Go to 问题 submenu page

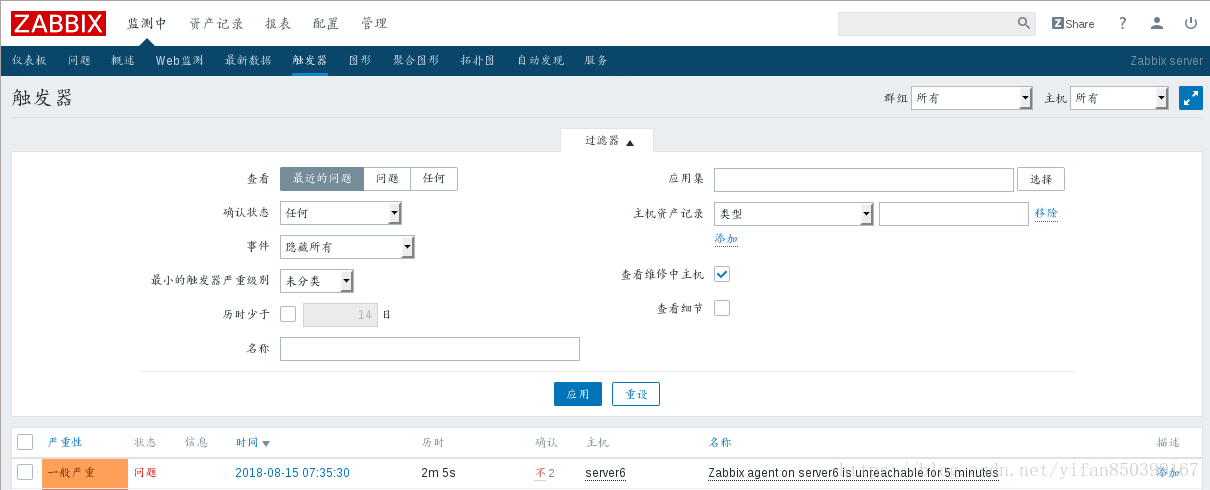tap(79, 60)
